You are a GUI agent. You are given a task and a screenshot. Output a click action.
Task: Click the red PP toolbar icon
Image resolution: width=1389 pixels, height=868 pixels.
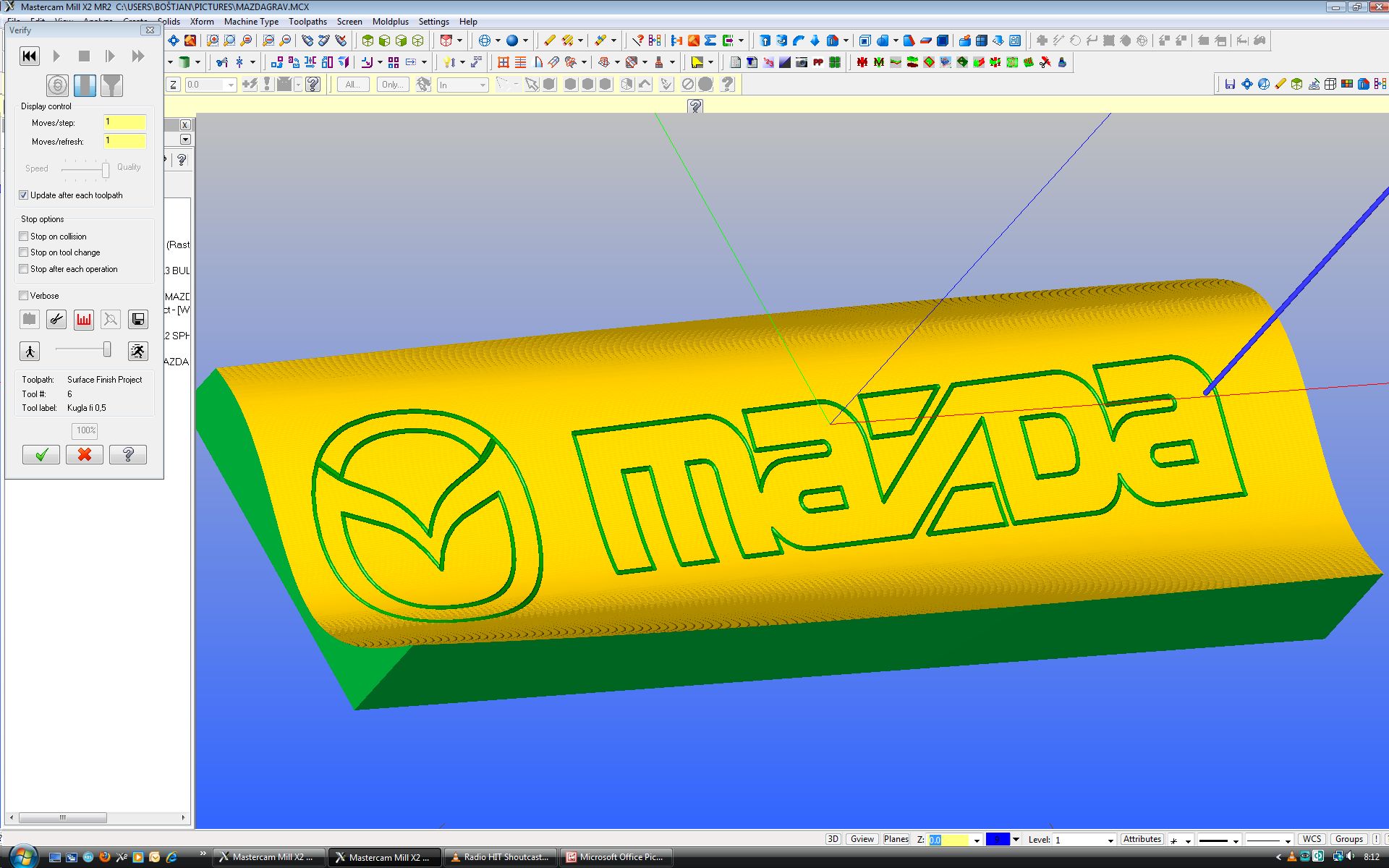818,62
